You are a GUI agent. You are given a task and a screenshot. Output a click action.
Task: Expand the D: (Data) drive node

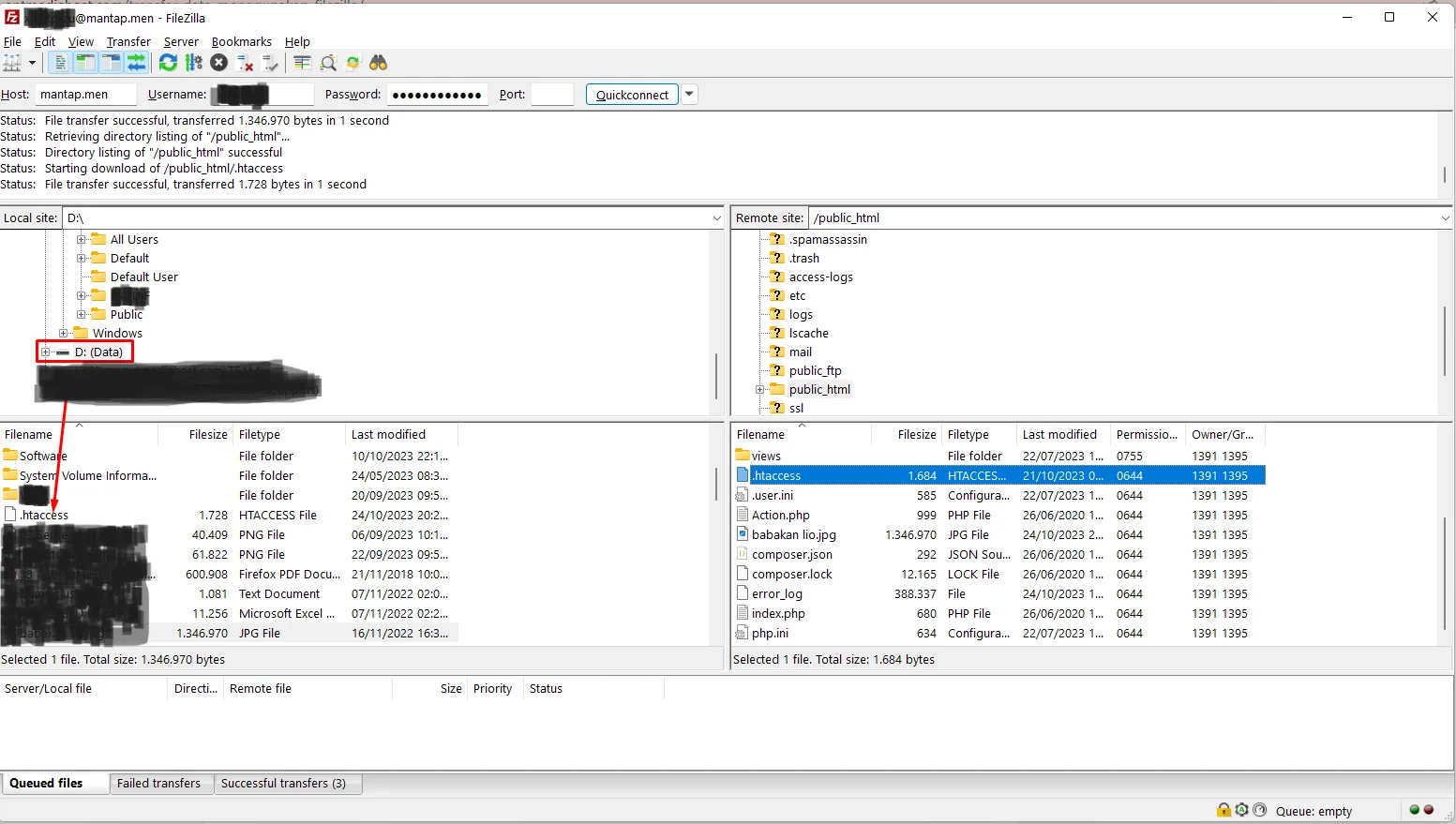(x=45, y=352)
